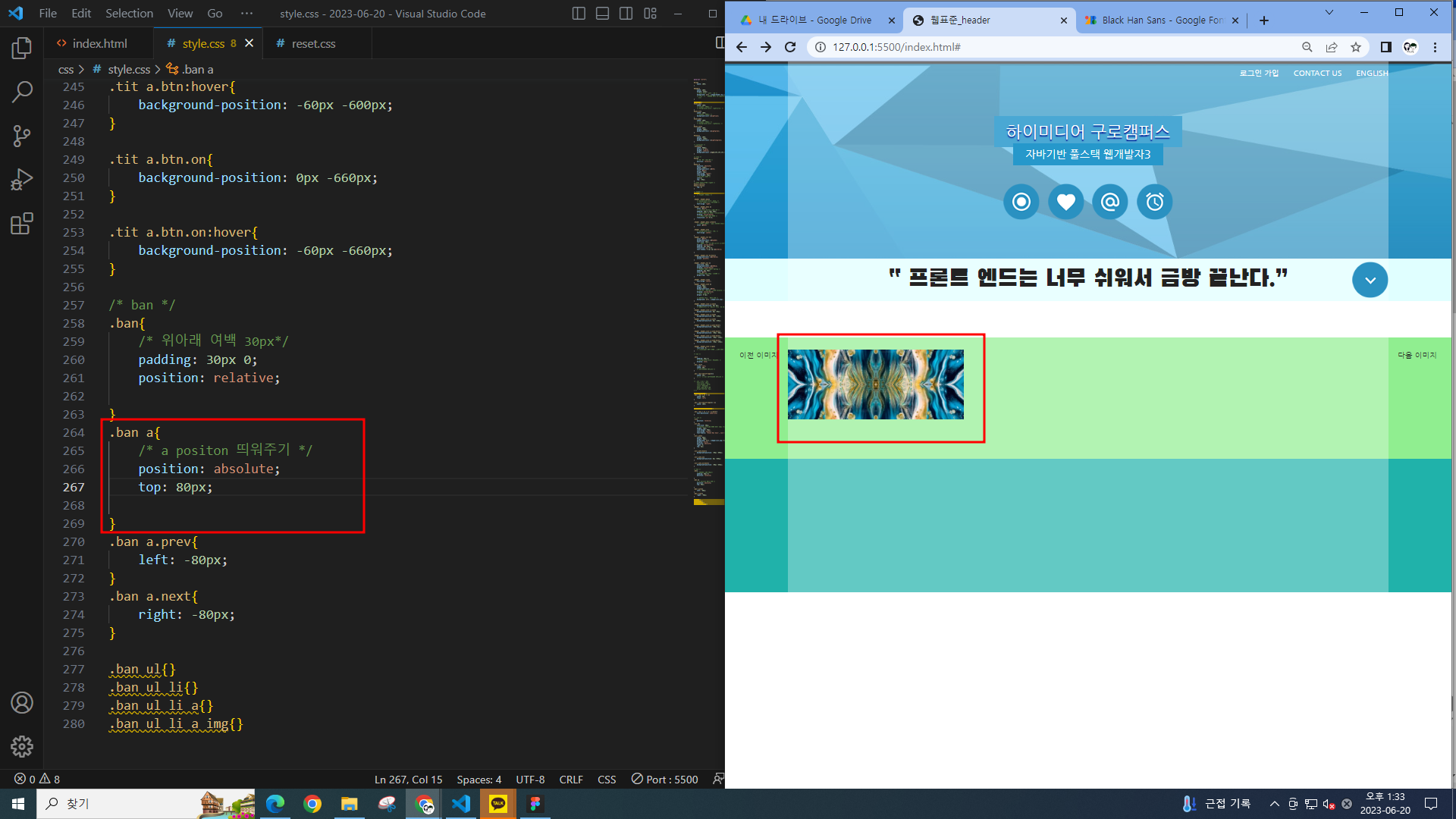Toggle the secondary side bar layout button

click(626, 14)
